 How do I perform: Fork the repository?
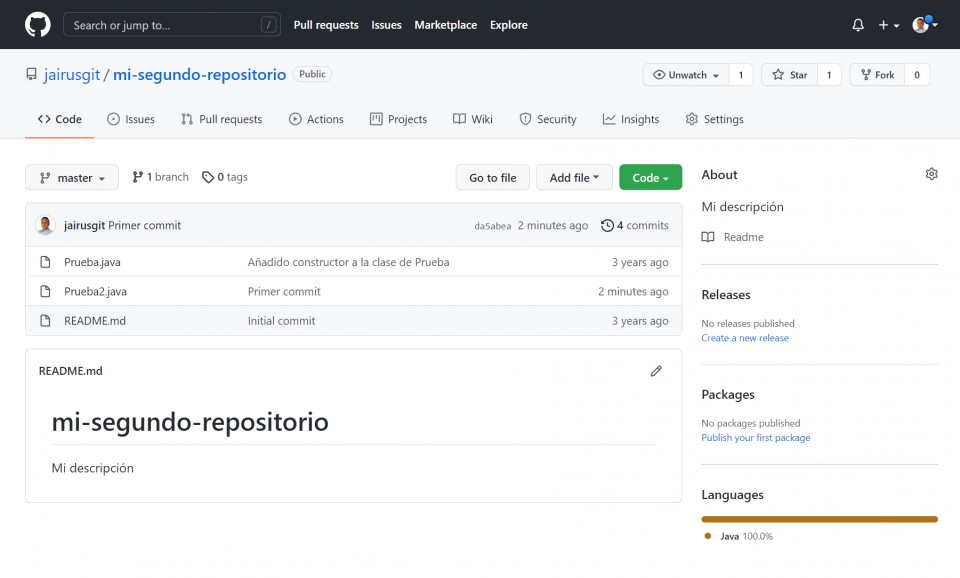[877, 75]
